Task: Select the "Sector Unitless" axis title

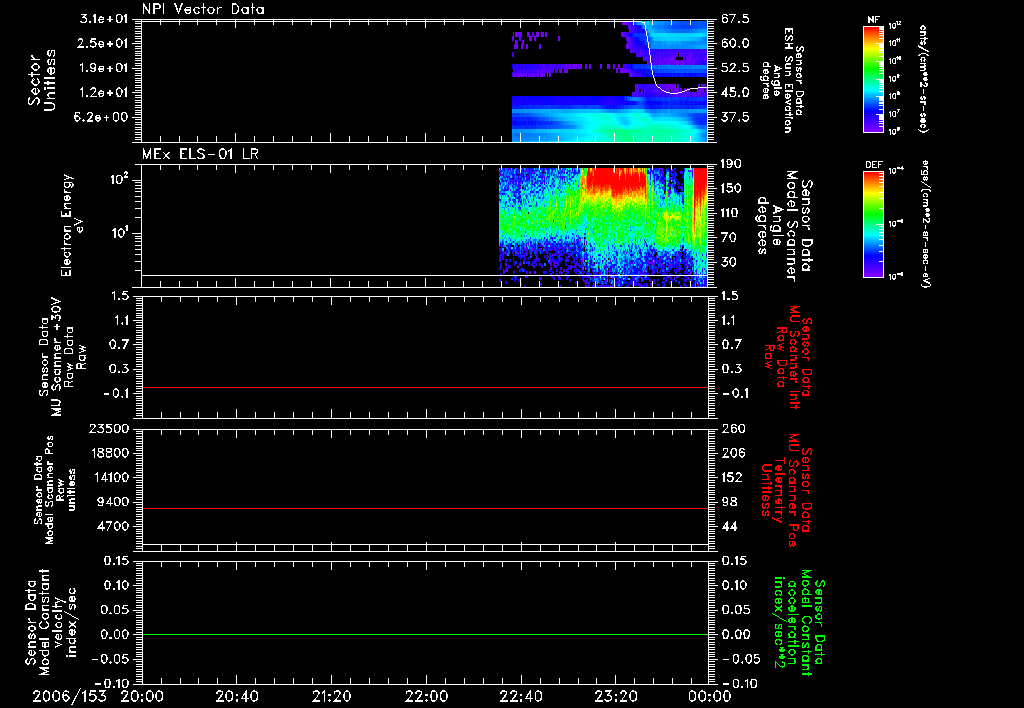Action: coord(42,80)
